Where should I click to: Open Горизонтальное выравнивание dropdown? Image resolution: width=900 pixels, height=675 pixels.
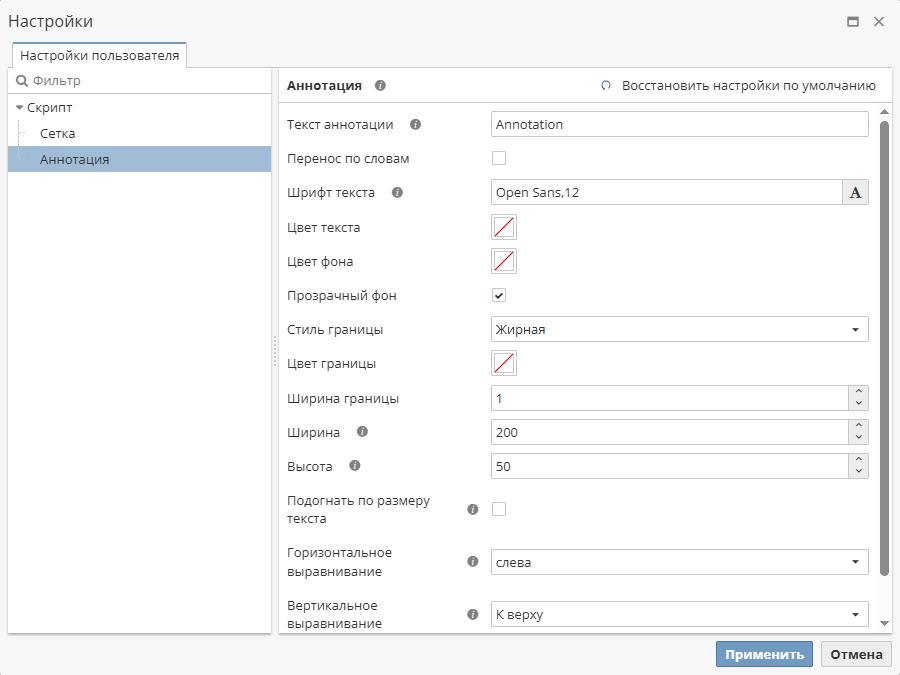(680, 562)
